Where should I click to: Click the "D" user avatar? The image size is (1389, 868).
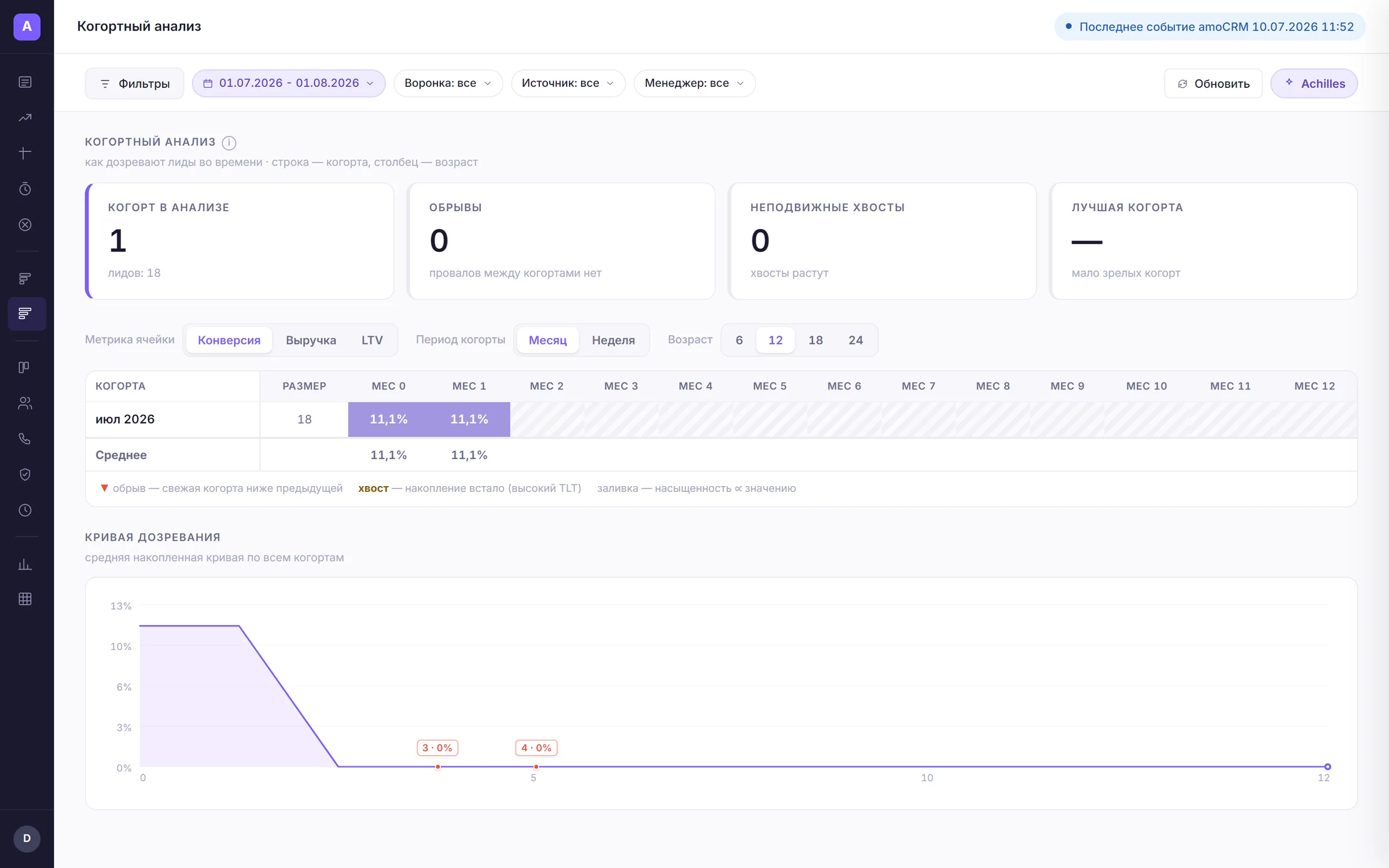(27, 838)
